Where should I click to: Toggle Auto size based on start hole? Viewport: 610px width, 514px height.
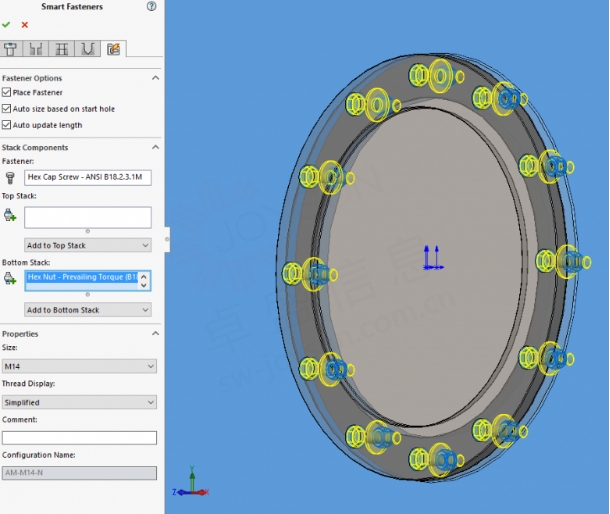tap(6, 109)
